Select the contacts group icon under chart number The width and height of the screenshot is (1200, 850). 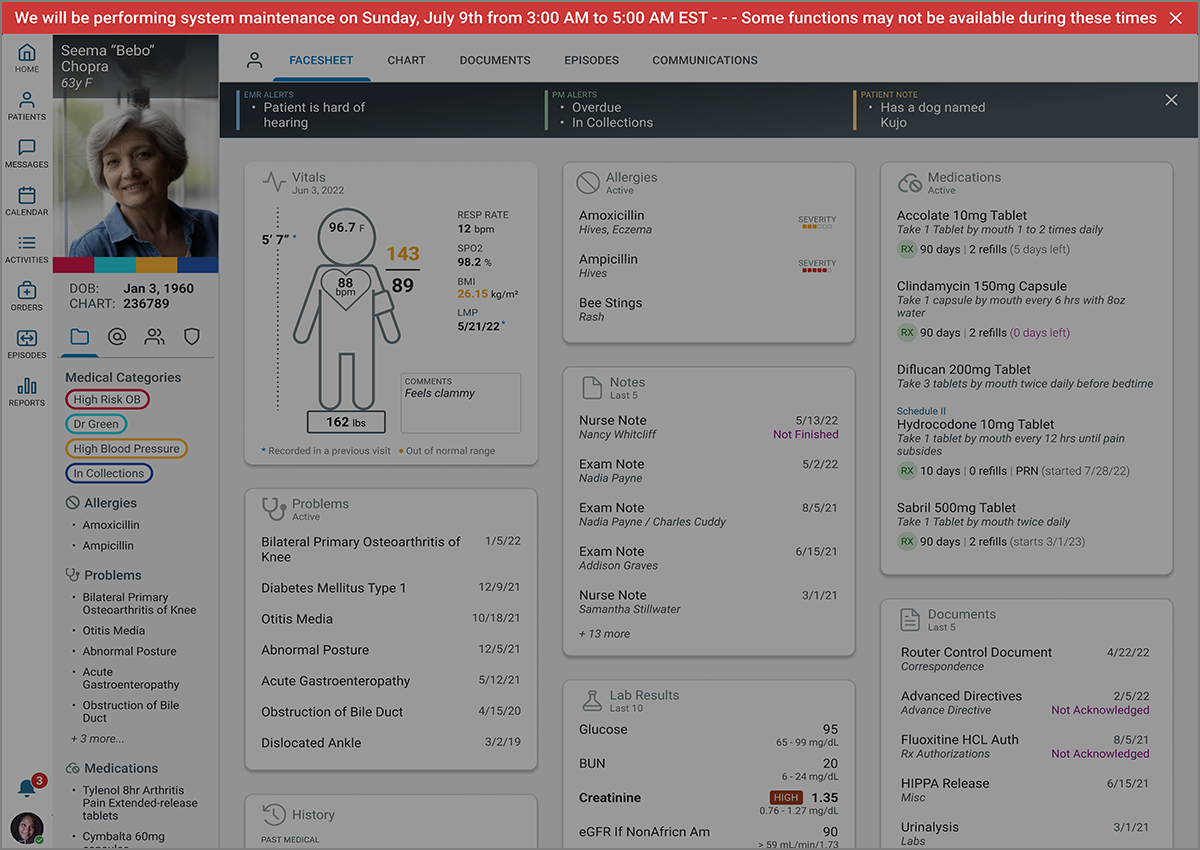coord(154,337)
